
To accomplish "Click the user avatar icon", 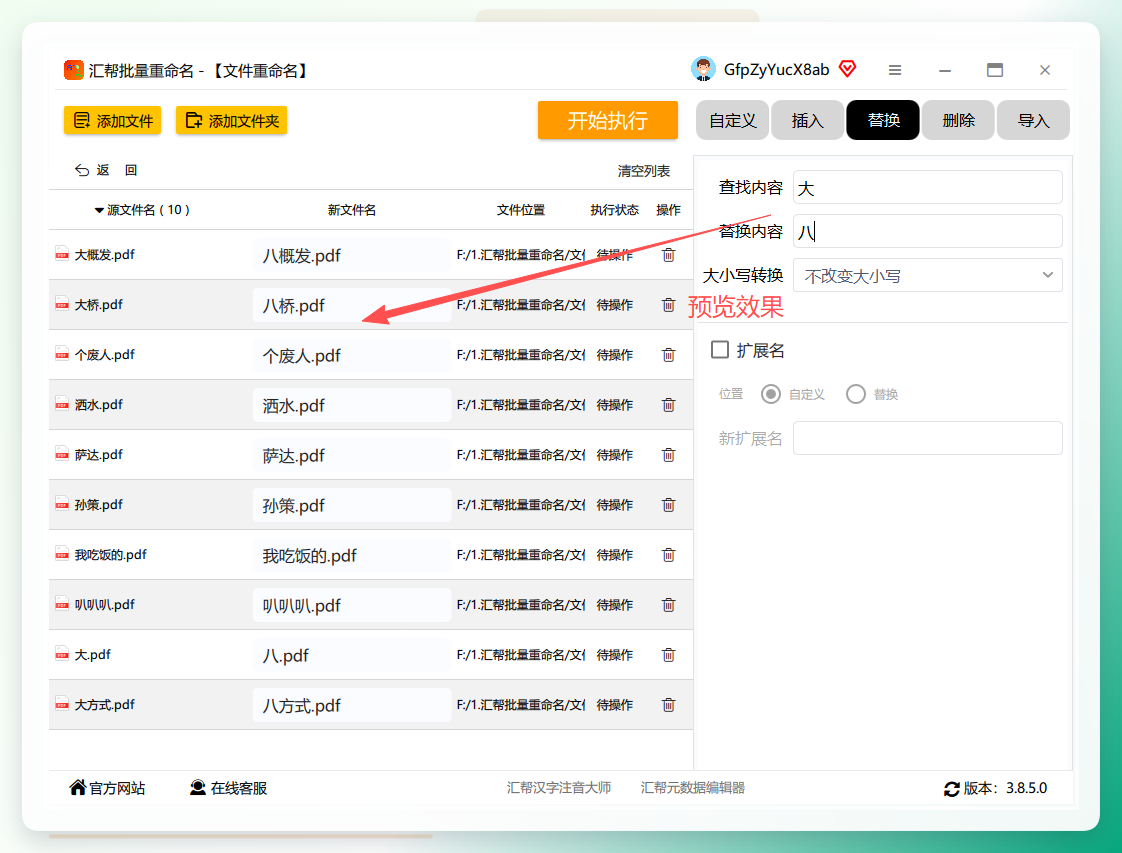I will point(703,69).
